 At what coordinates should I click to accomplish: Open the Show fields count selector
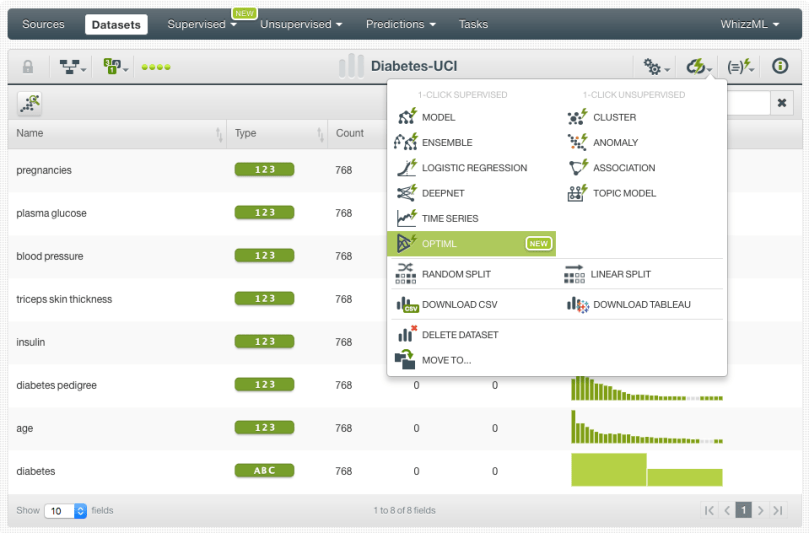[x=65, y=511]
